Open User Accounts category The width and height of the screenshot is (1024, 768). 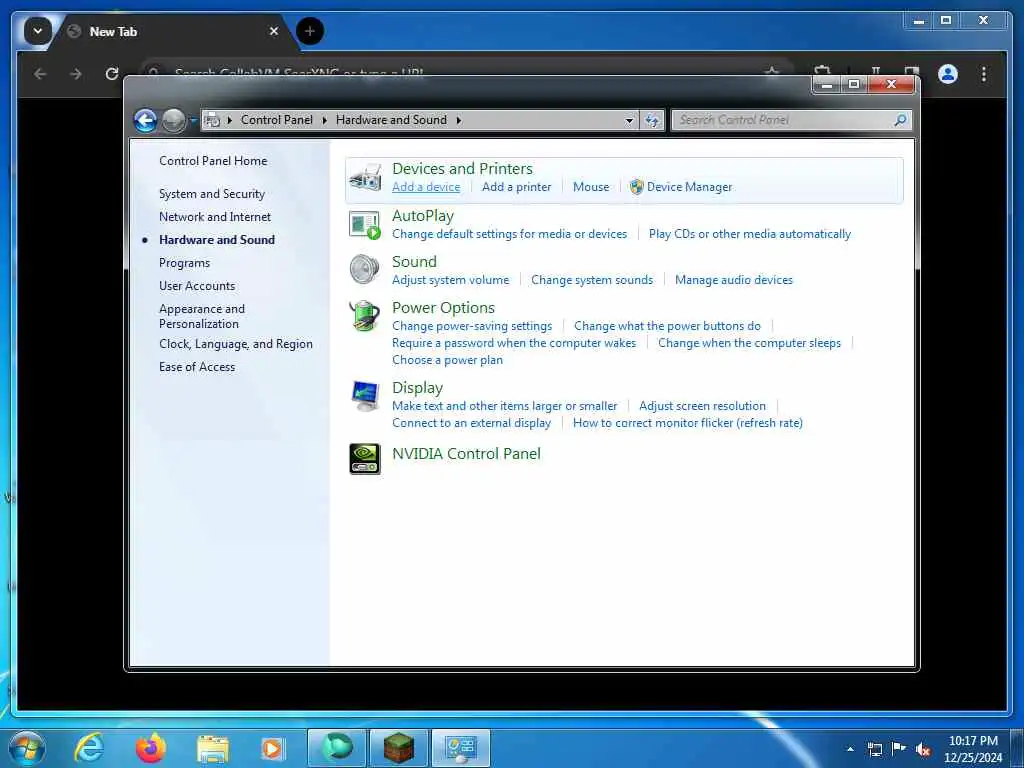[x=197, y=285]
